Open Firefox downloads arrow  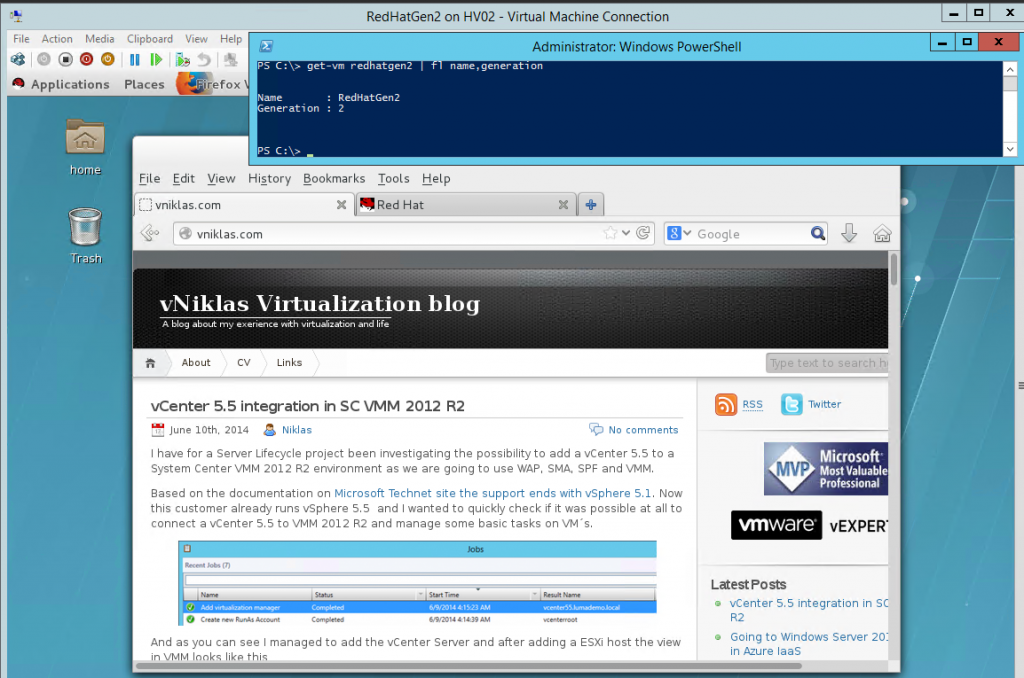tap(849, 233)
